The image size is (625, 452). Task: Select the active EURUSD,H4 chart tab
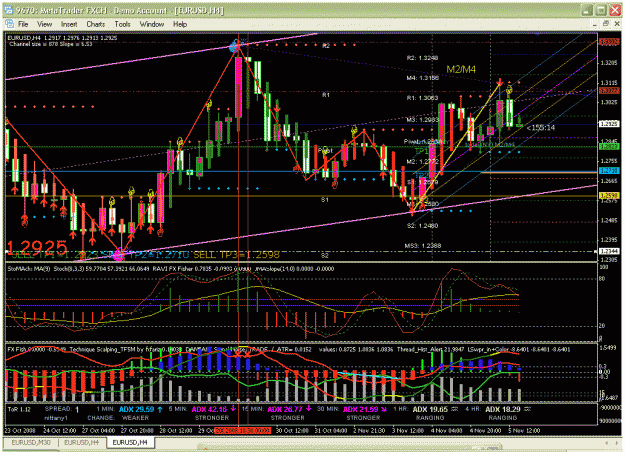(130, 442)
